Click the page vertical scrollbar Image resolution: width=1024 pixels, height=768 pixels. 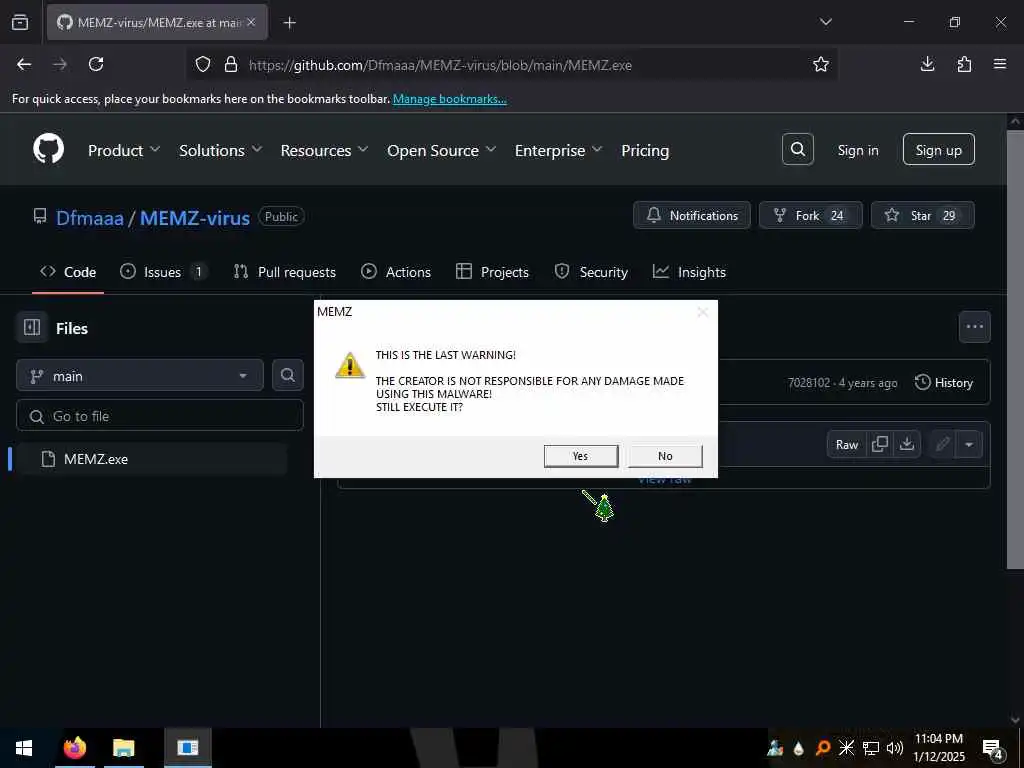1014,349
